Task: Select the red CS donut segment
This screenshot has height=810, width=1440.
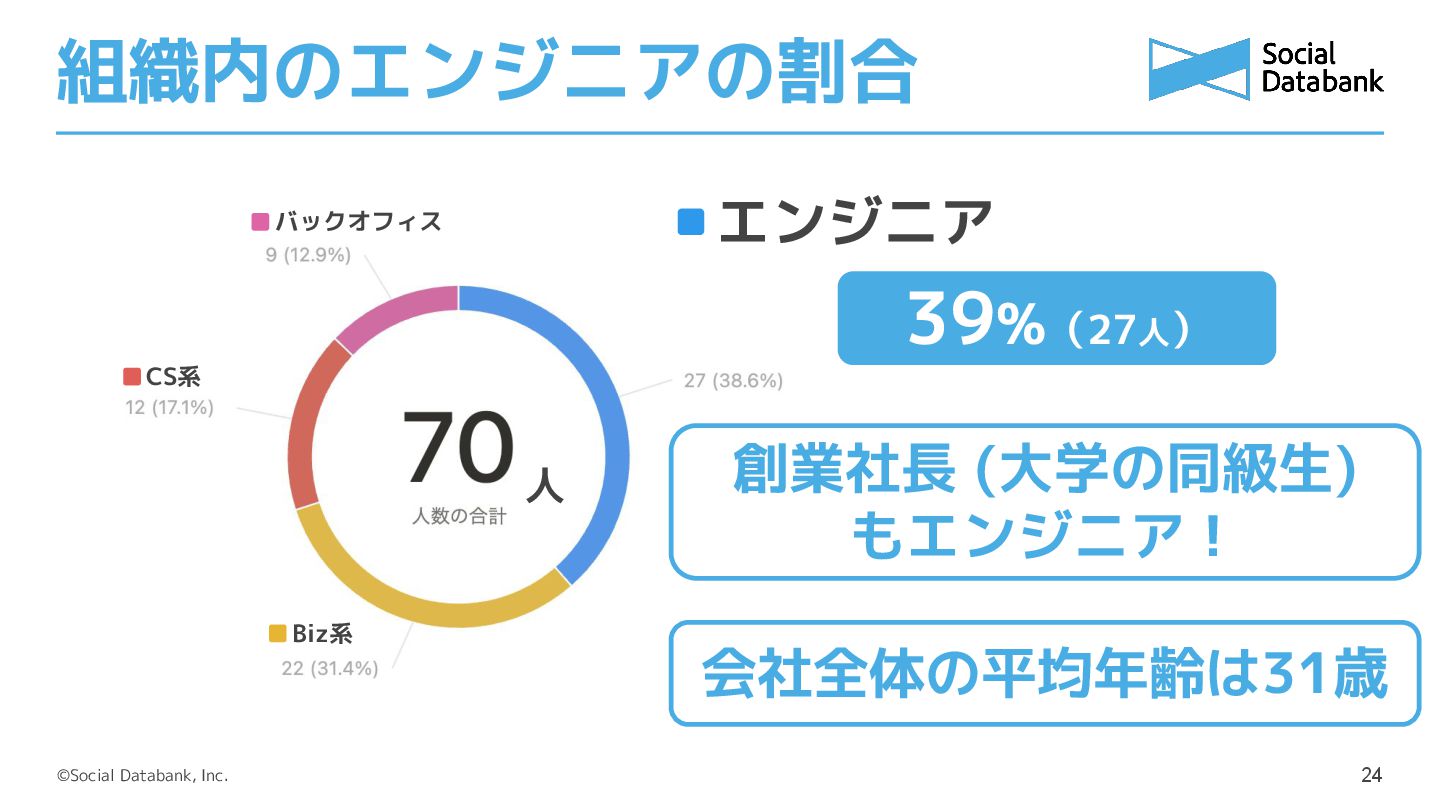Action: click(x=308, y=420)
